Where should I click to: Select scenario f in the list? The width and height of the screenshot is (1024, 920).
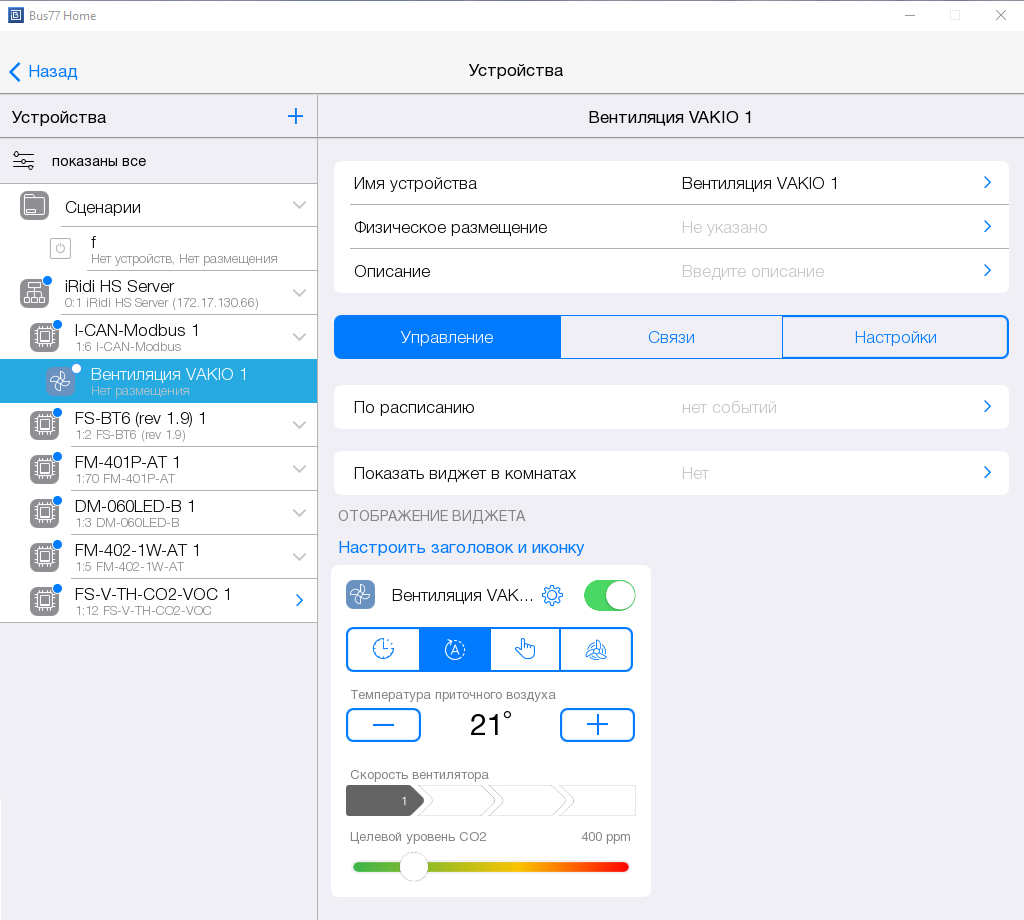pos(159,249)
